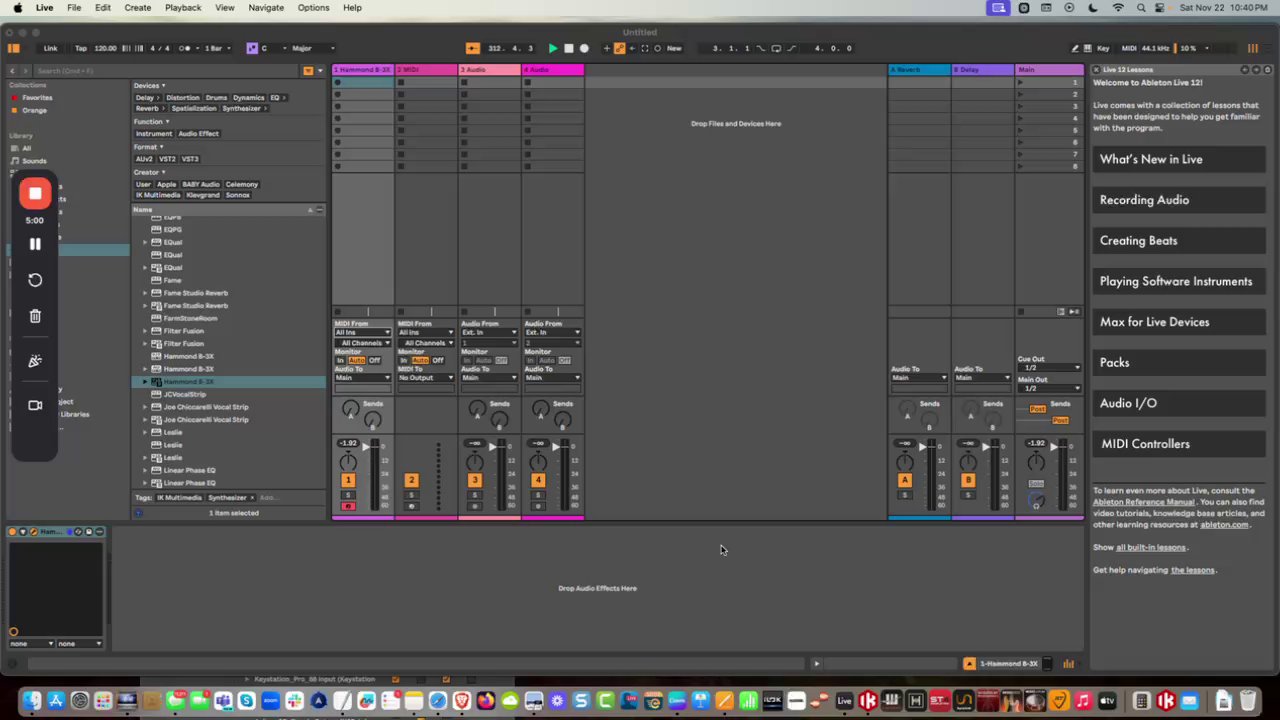The image size is (1280, 720).
Task: Toggle the browser show/hide icon at top-left
Action: click(13, 48)
